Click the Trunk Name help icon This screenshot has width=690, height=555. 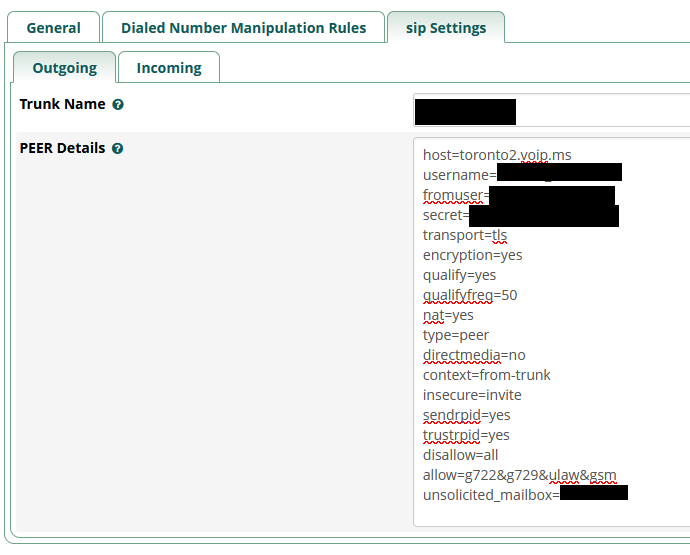pos(118,104)
